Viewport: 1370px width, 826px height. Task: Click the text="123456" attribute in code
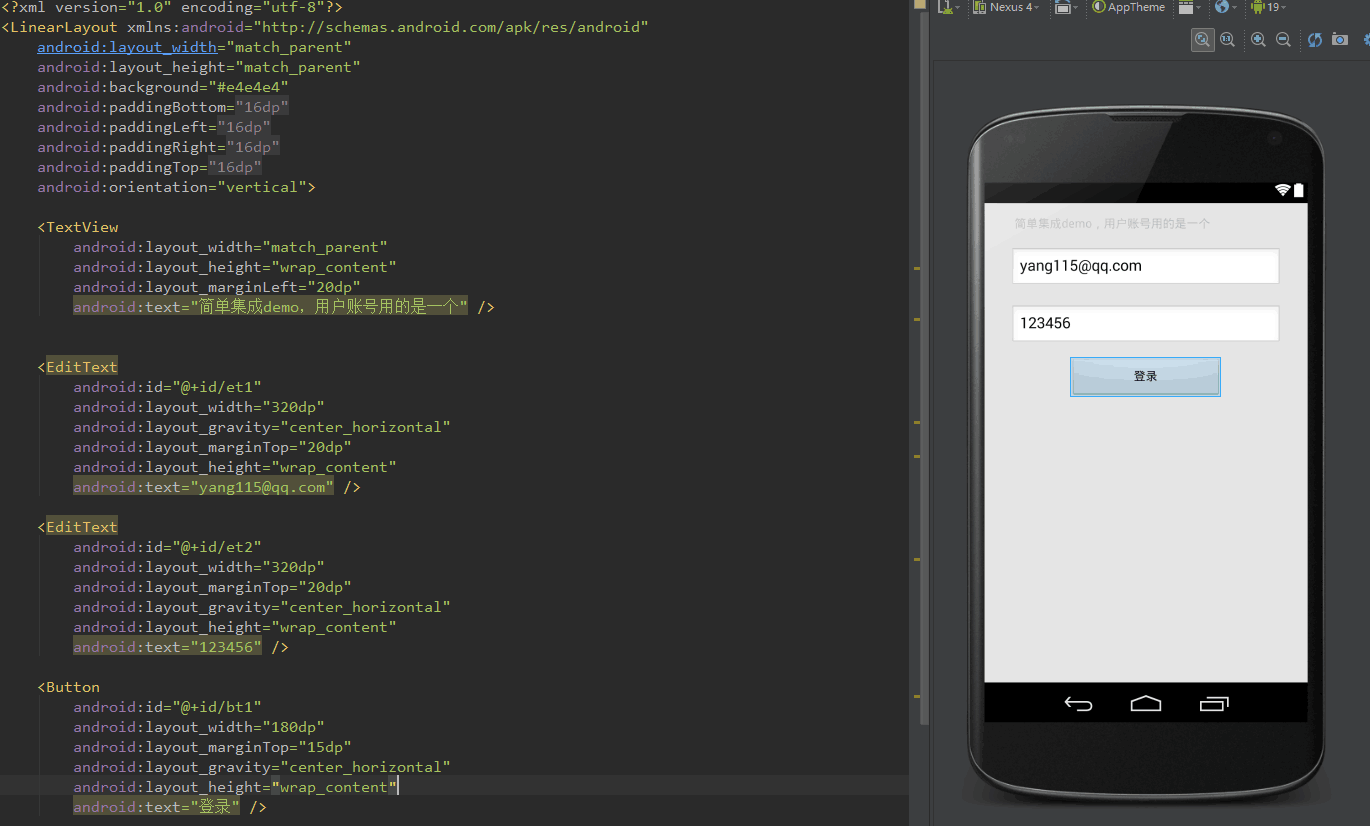pos(168,647)
